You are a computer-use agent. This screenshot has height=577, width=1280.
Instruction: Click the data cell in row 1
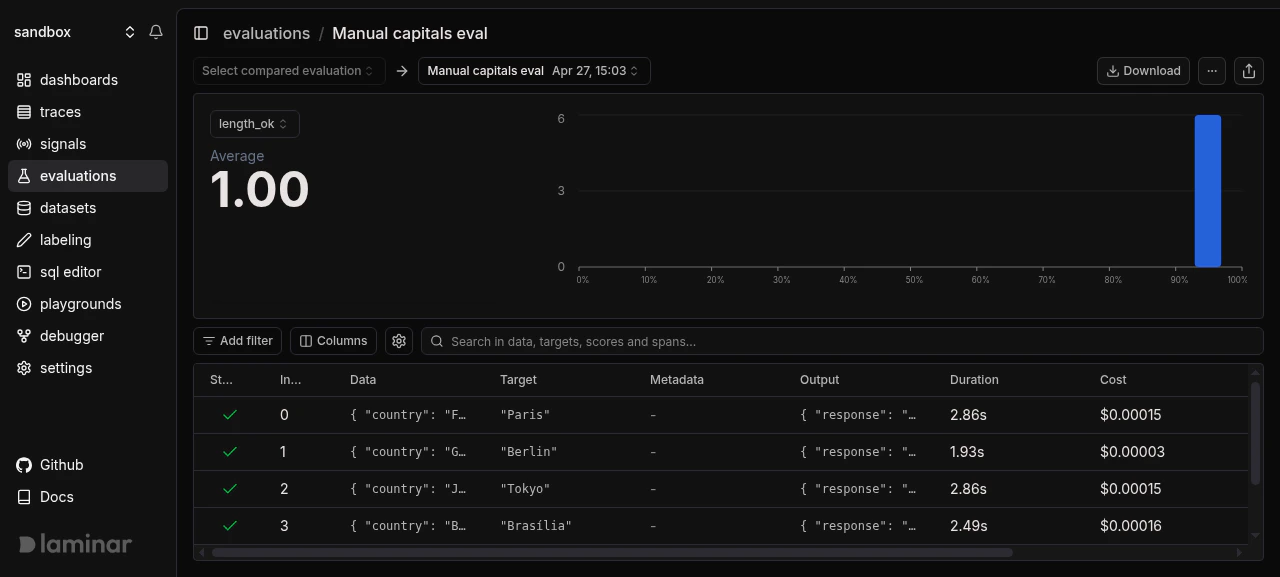408,452
